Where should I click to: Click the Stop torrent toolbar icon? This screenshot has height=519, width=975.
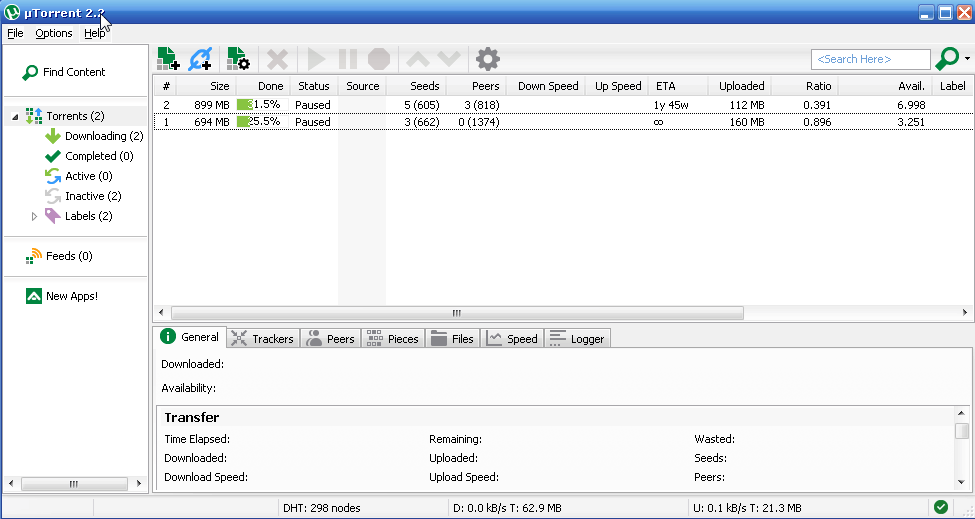tap(379, 60)
